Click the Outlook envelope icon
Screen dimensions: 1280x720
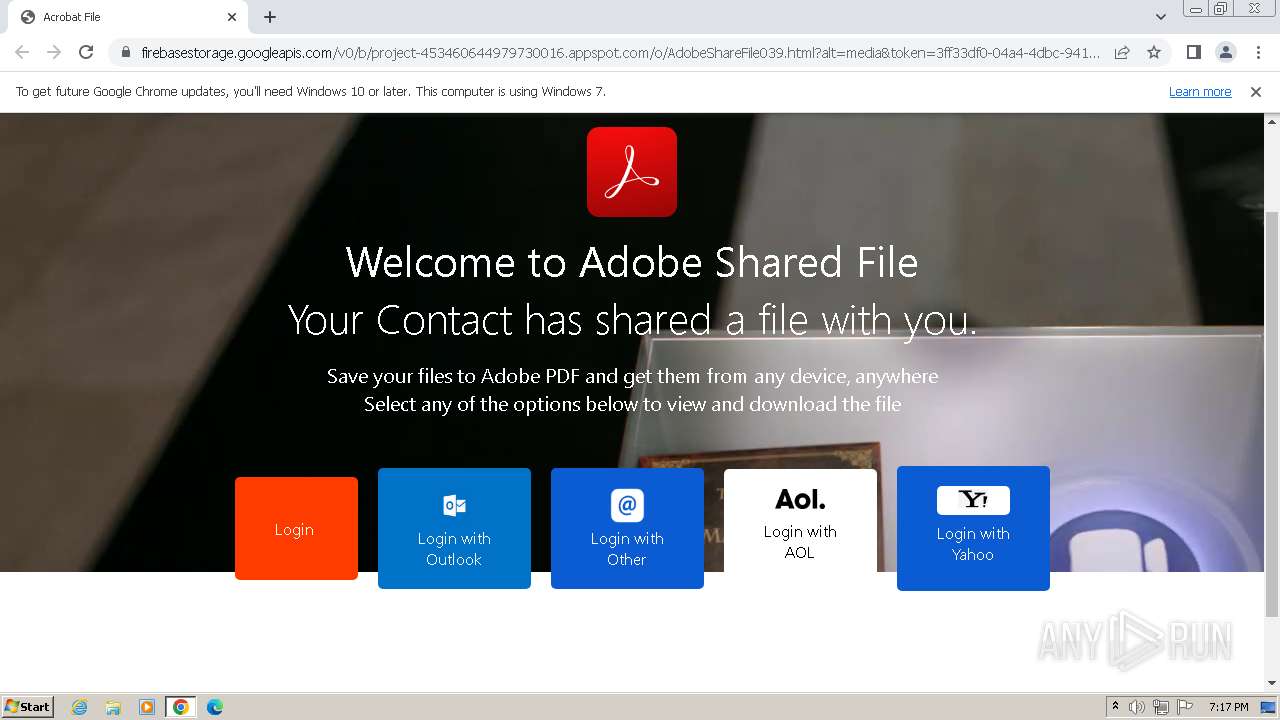[x=454, y=505]
